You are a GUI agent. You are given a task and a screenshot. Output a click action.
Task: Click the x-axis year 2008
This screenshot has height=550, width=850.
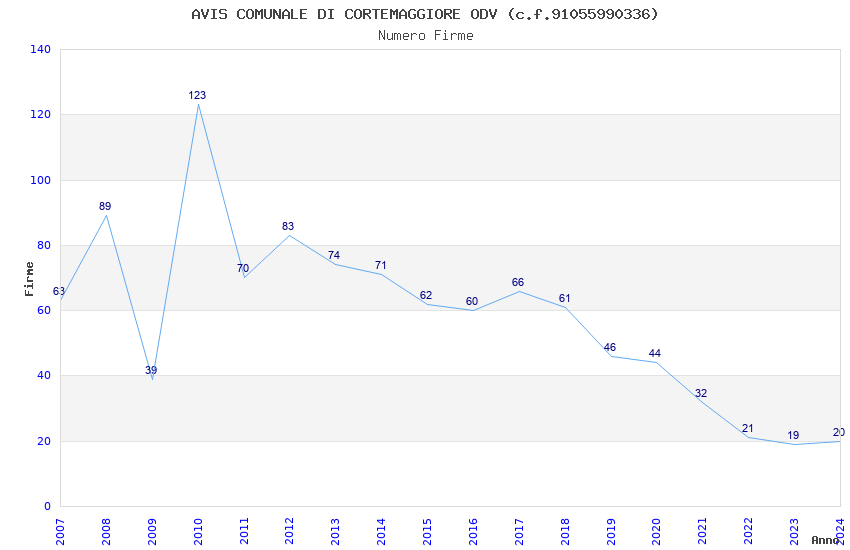pyautogui.click(x=106, y=532)
